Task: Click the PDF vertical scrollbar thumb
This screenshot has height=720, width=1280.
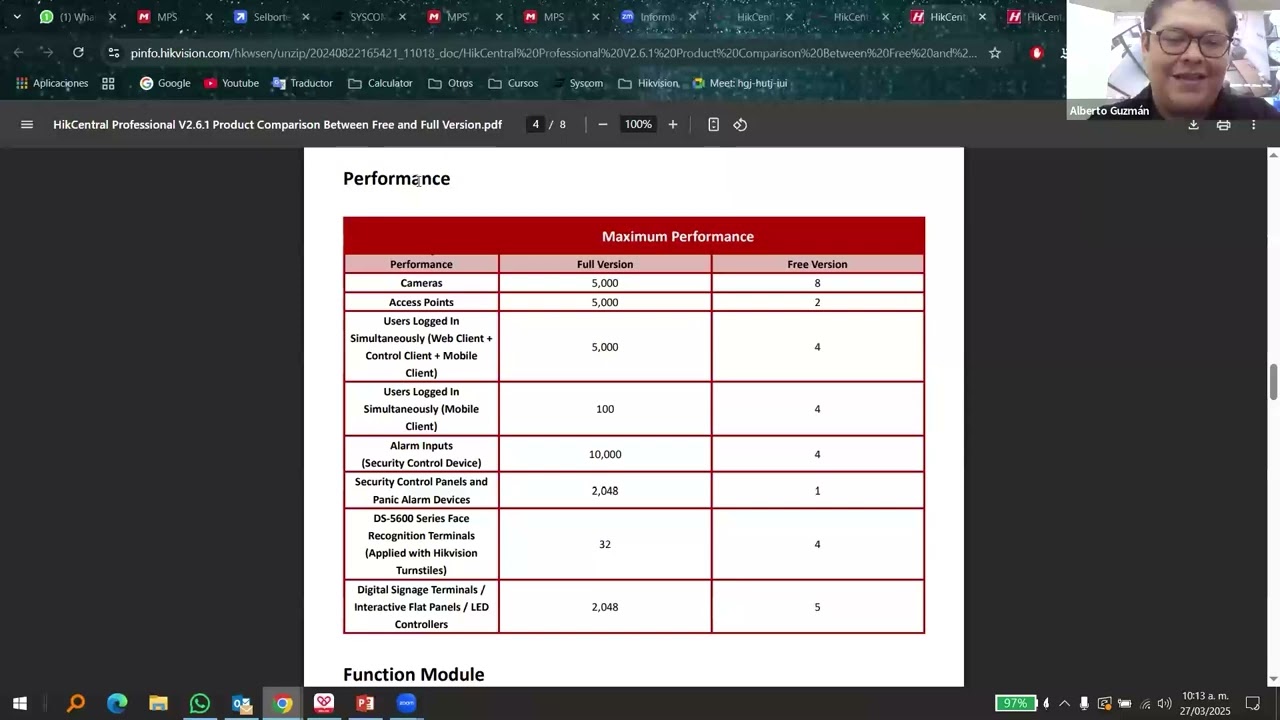Action: pos(1273,382)
